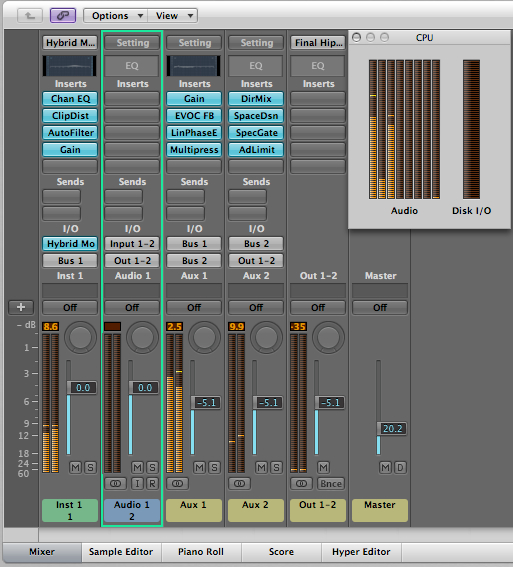Solo the Aux 2 channel strip
This screenshot has height=567, width=513.
[277, 468]
